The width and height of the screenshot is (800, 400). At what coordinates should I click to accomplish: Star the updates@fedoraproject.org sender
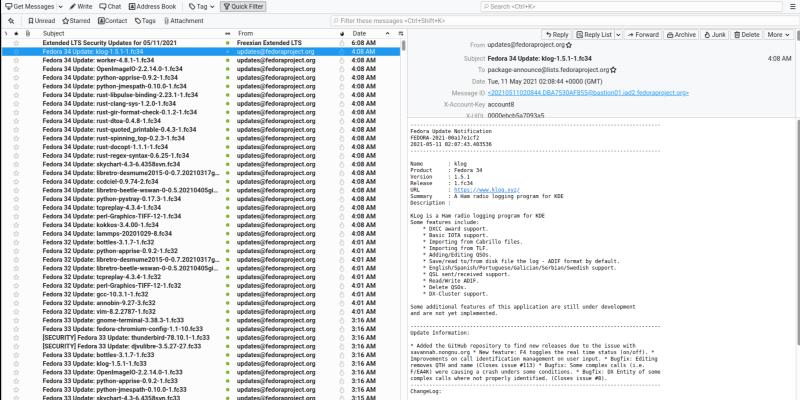tap(569, 46)
